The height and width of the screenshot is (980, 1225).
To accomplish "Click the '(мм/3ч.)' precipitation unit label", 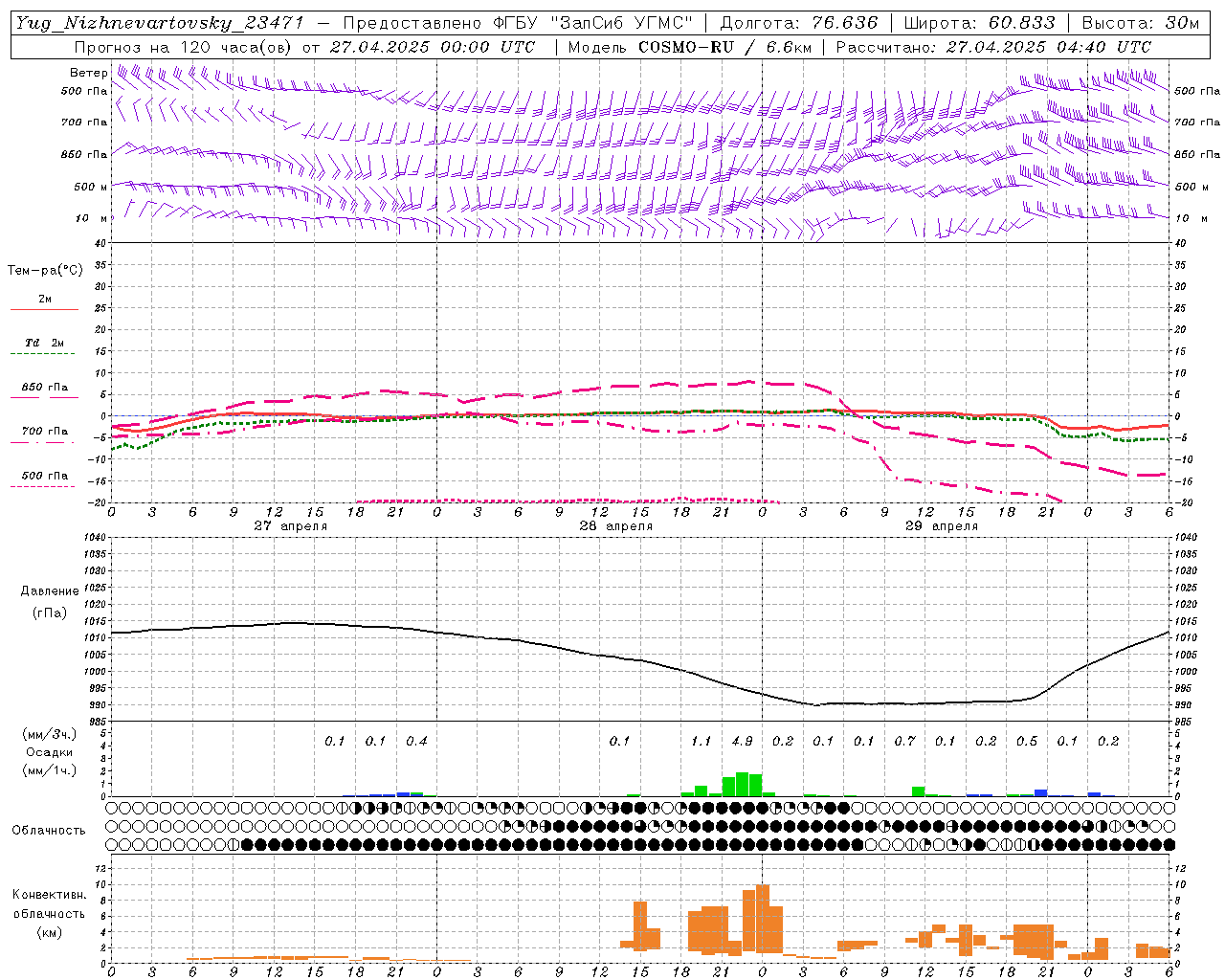I will [x=50, y=734].
